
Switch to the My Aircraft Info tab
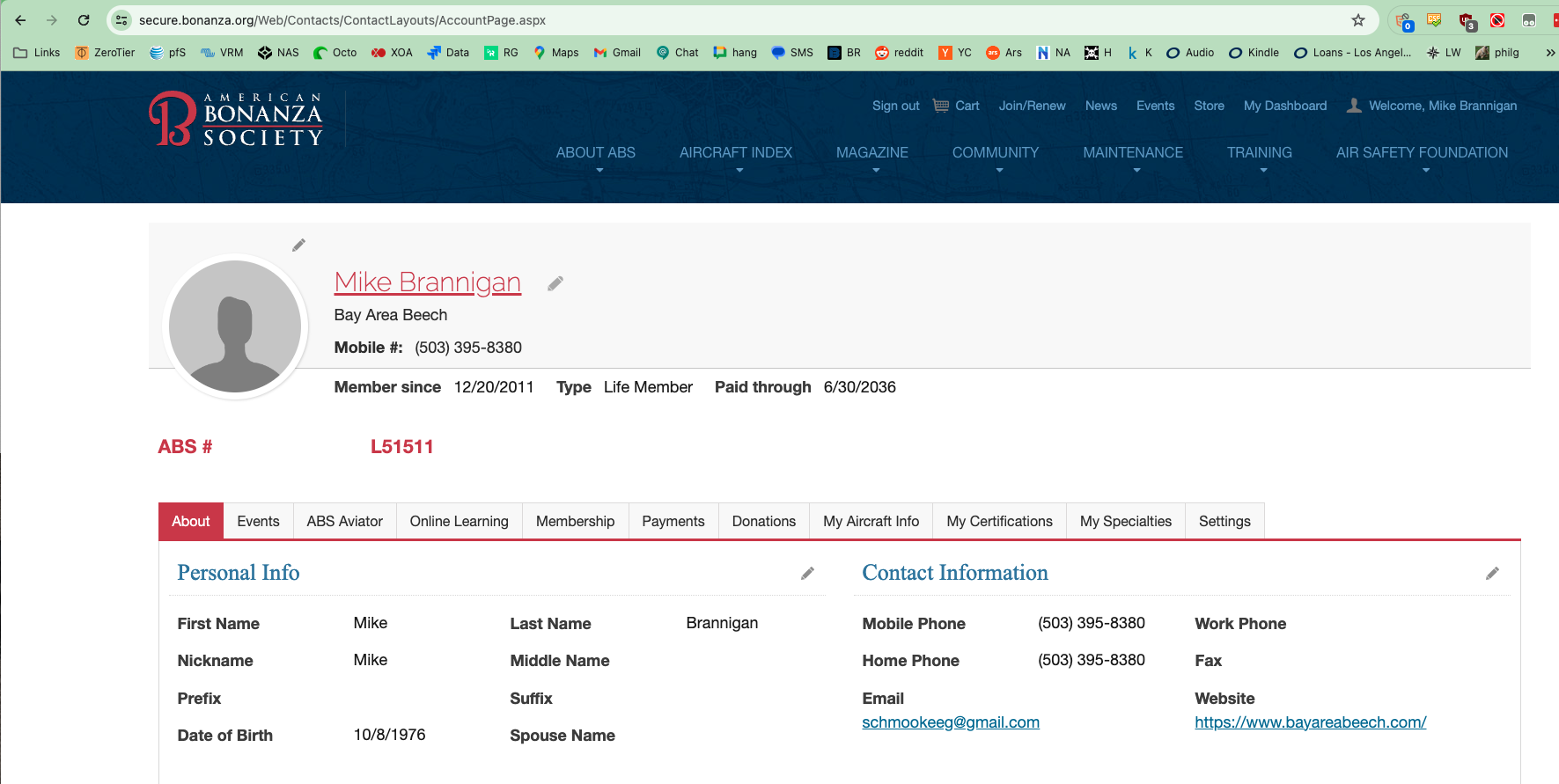coord(871,521)
